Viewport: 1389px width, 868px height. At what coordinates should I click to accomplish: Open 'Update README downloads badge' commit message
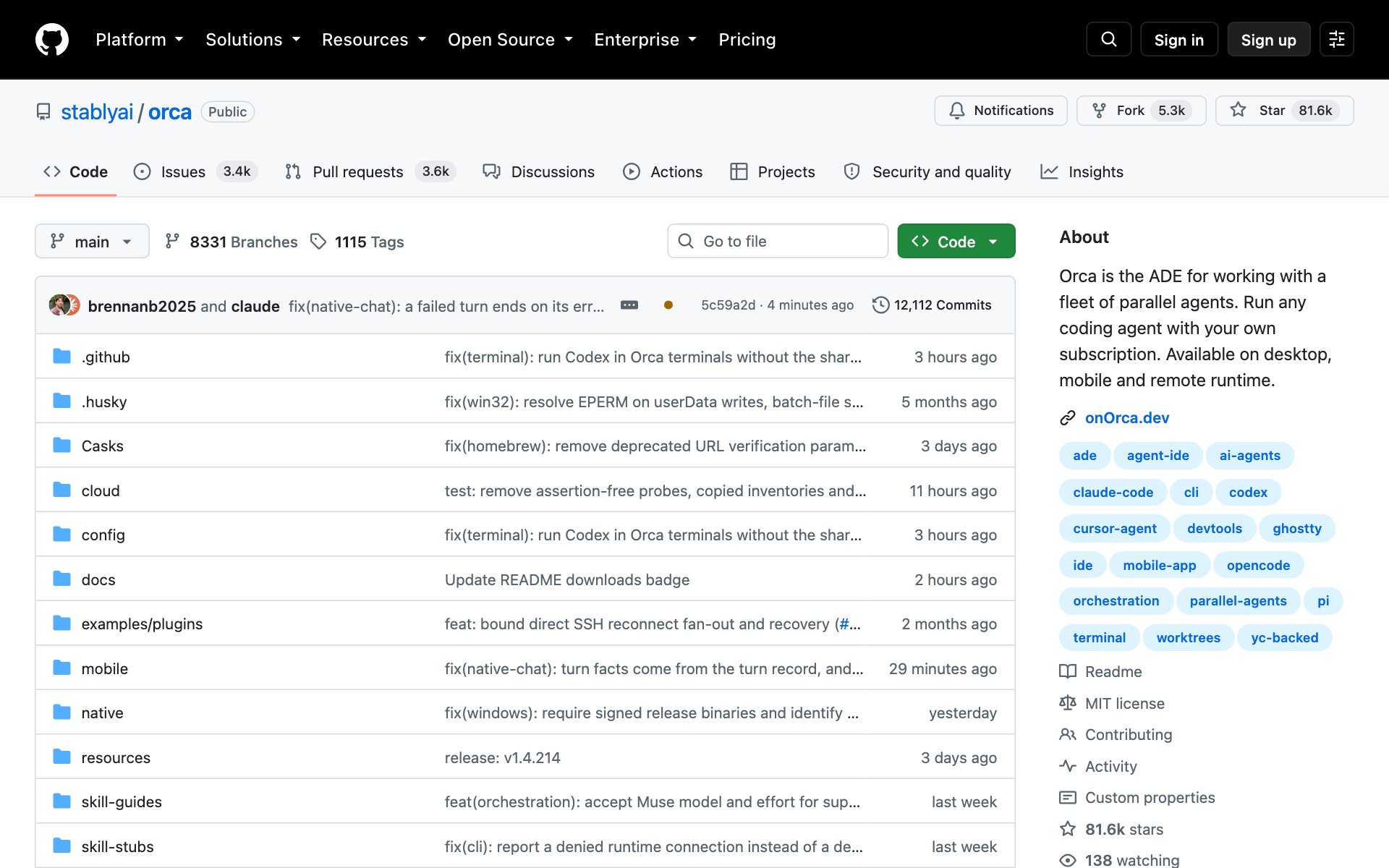[567, 579]
